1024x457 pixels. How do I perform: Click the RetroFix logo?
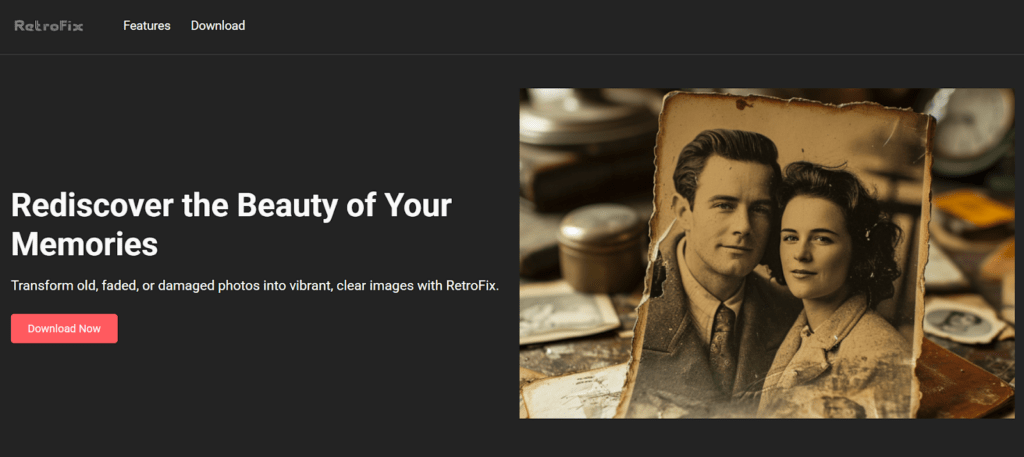(49, 26)
